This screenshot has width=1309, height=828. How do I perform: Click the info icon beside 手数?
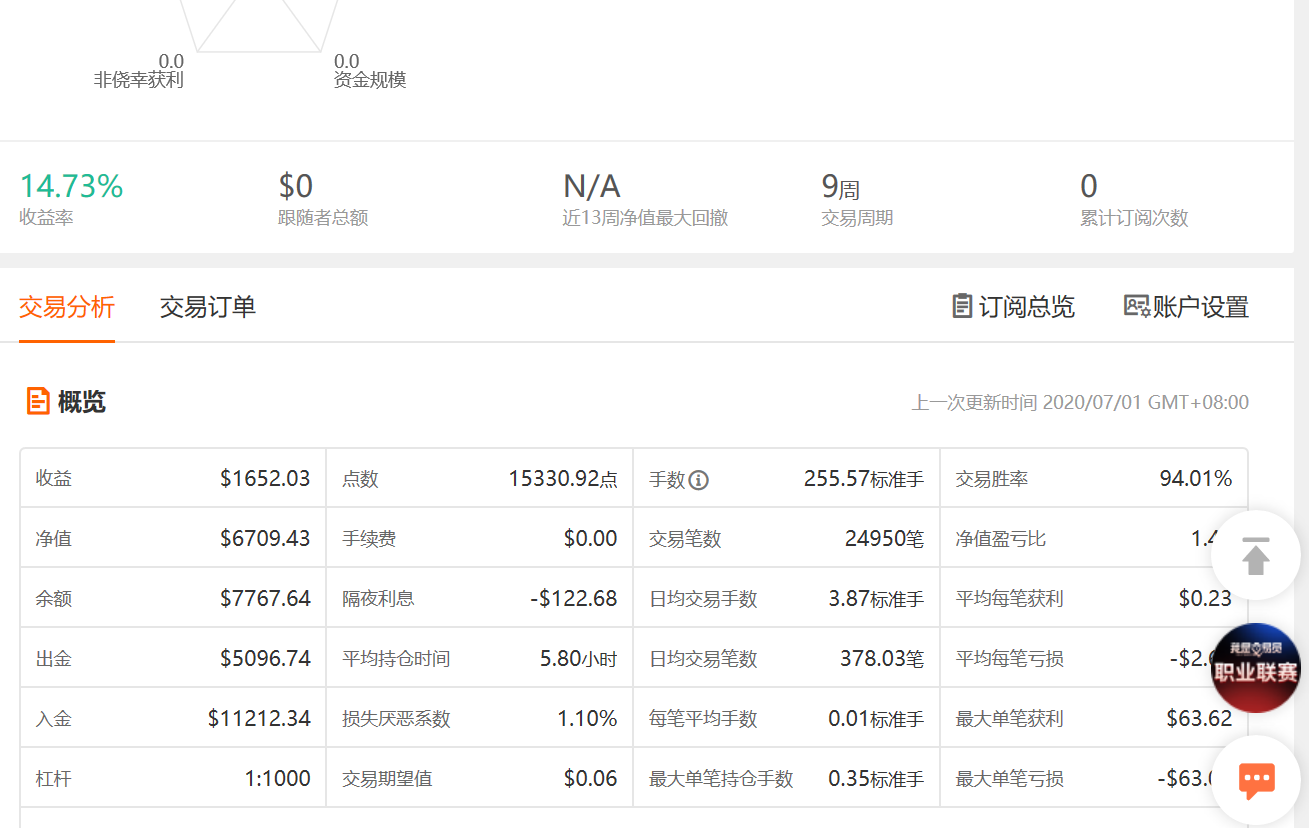coord(699,480)
